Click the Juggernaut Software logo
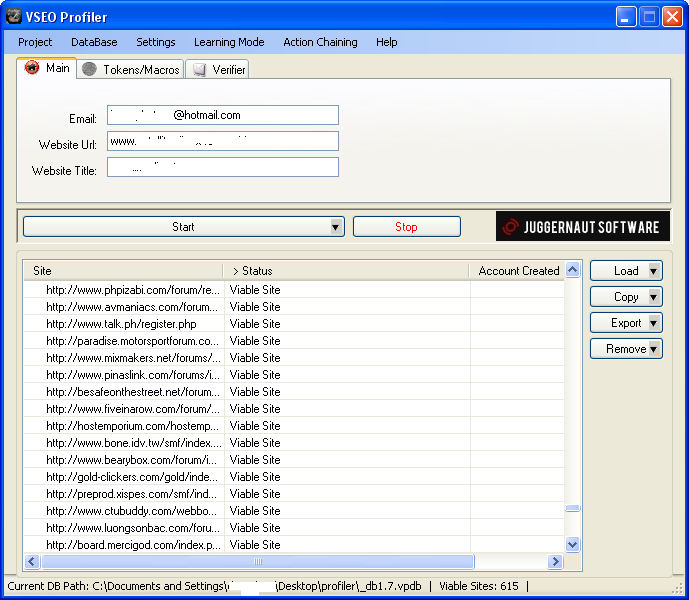Viewport: 689px width, 600px height. (583, 226)
